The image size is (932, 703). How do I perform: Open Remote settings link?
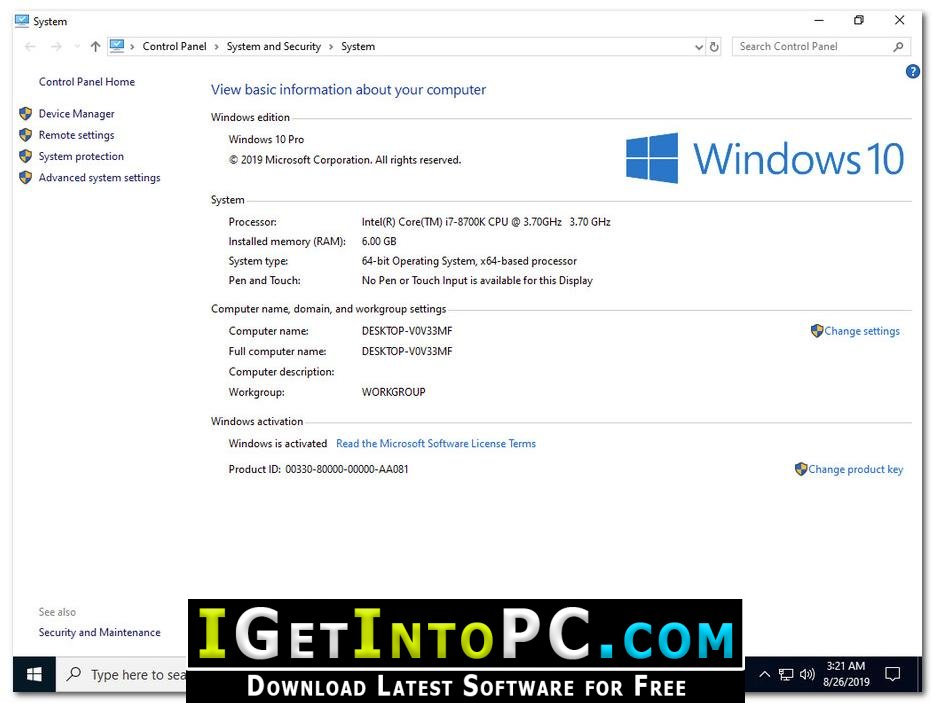point(76,135)
